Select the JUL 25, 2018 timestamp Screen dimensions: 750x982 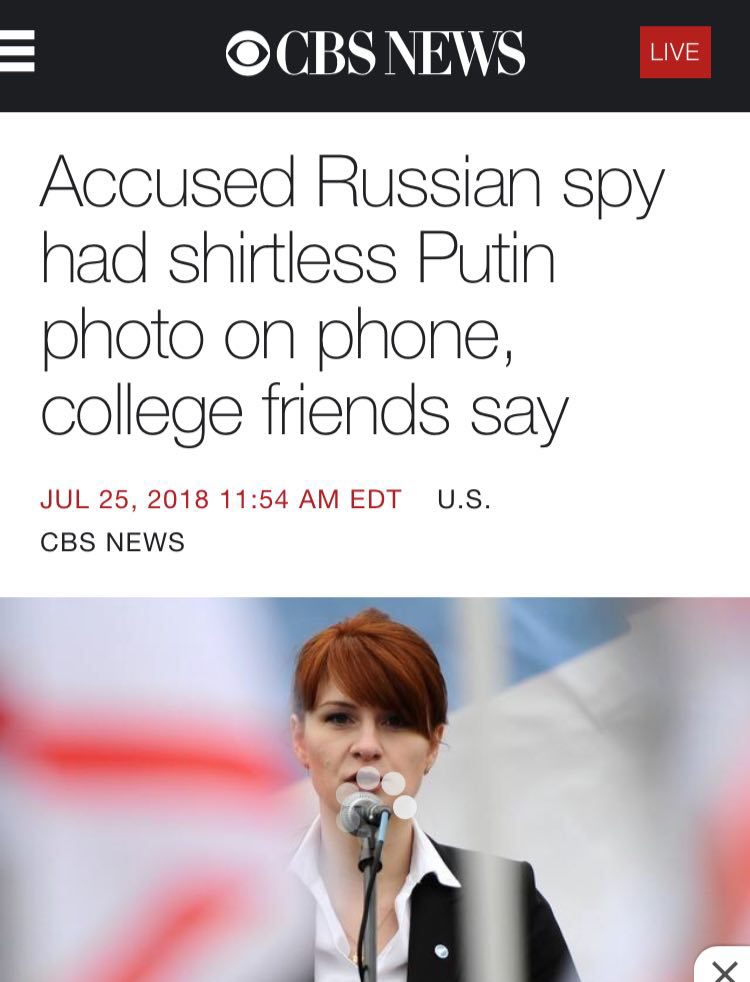tap(125, 499)
